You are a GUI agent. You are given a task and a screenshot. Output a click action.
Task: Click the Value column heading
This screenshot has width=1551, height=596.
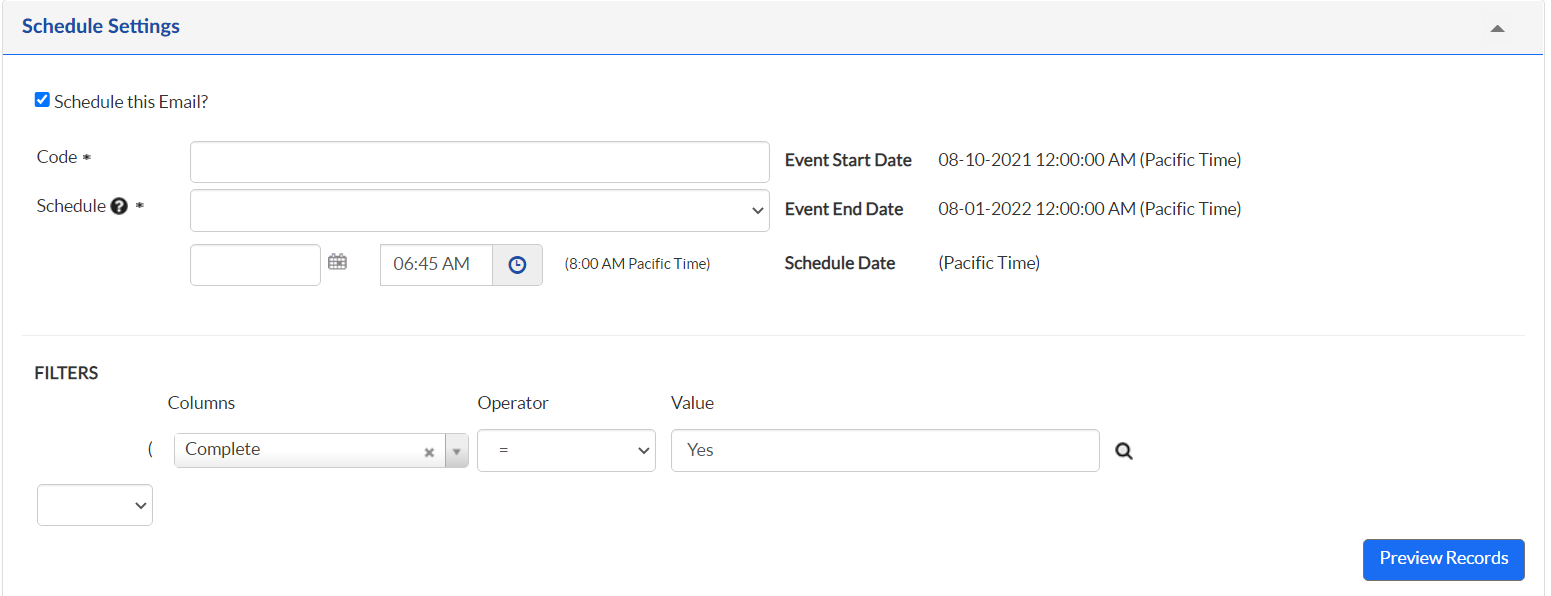692,403
